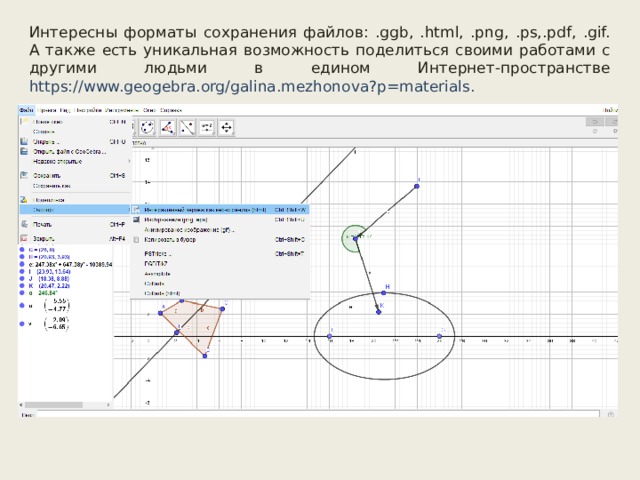The width and height of the screenshot is (640, 480).
Task: Select the circle through points tool
Action: pyautogui.click(x=147, y=128)
